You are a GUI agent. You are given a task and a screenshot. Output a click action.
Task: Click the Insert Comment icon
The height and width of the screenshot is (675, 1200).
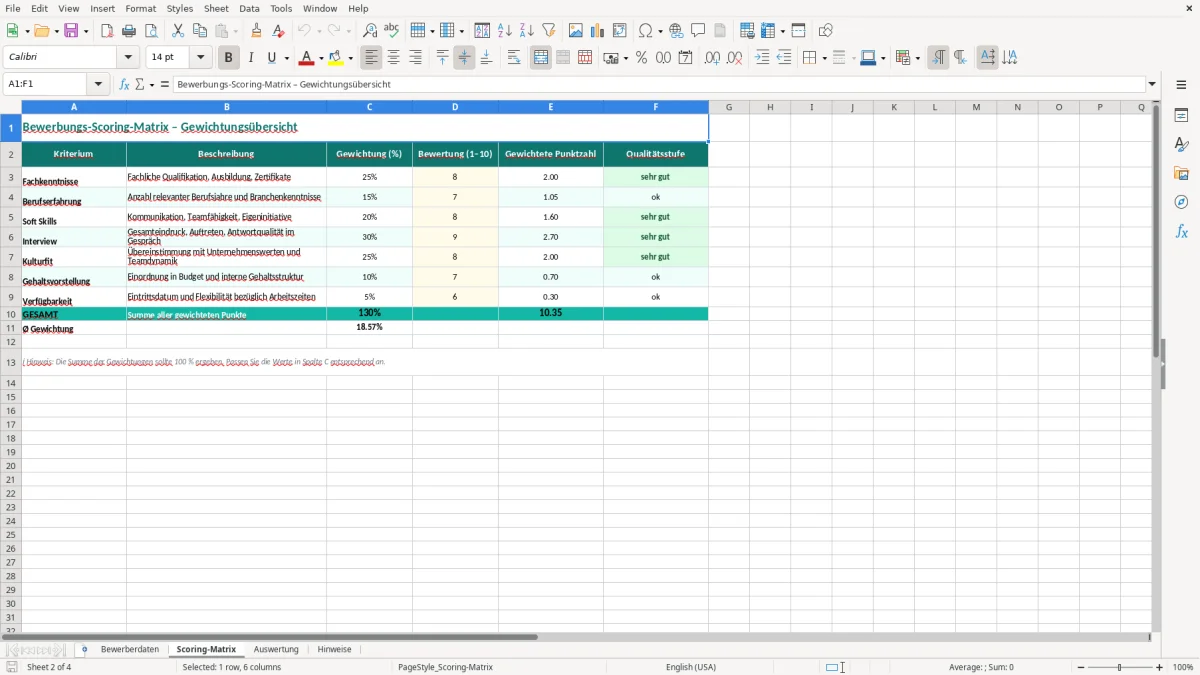pyautogui.click(x=698, y=31)
